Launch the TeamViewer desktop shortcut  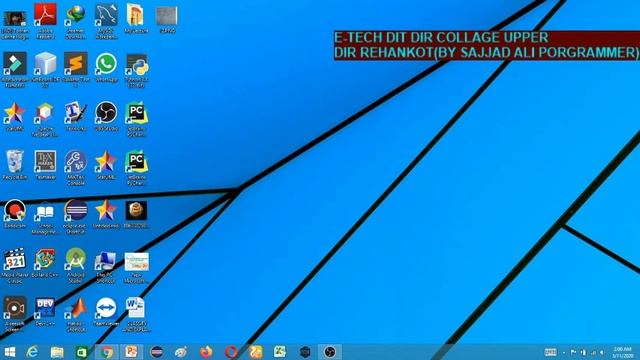click(x=106, y=308)
